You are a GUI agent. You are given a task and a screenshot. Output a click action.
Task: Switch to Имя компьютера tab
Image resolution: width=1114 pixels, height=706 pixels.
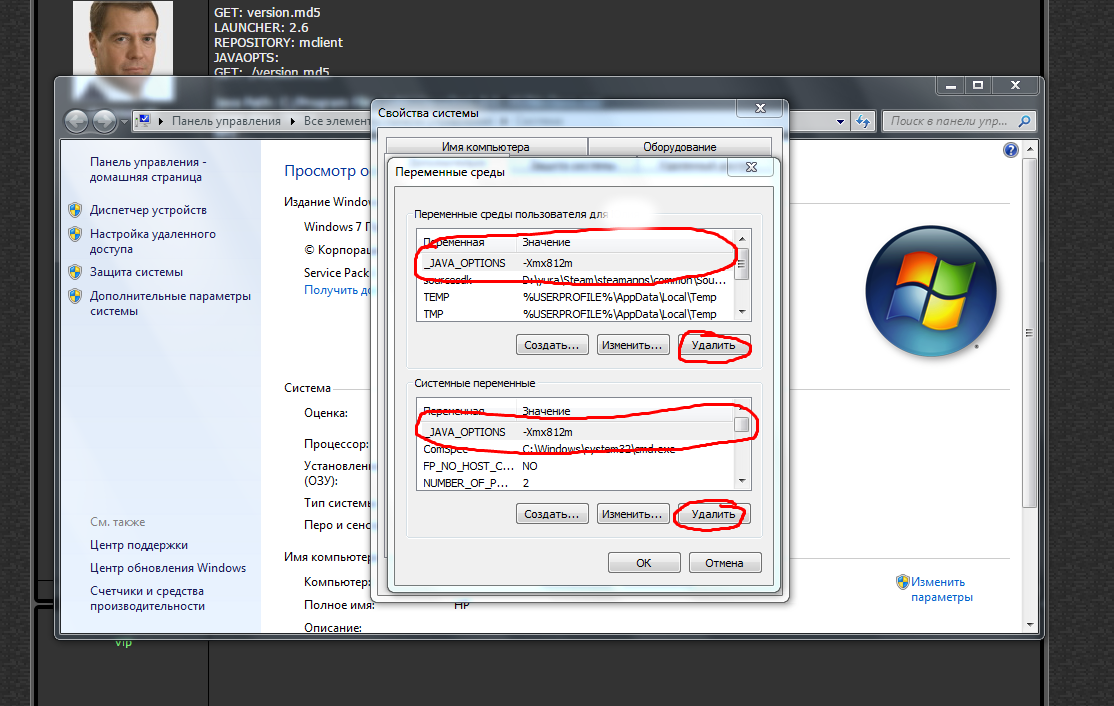click(x=486, y=147)
